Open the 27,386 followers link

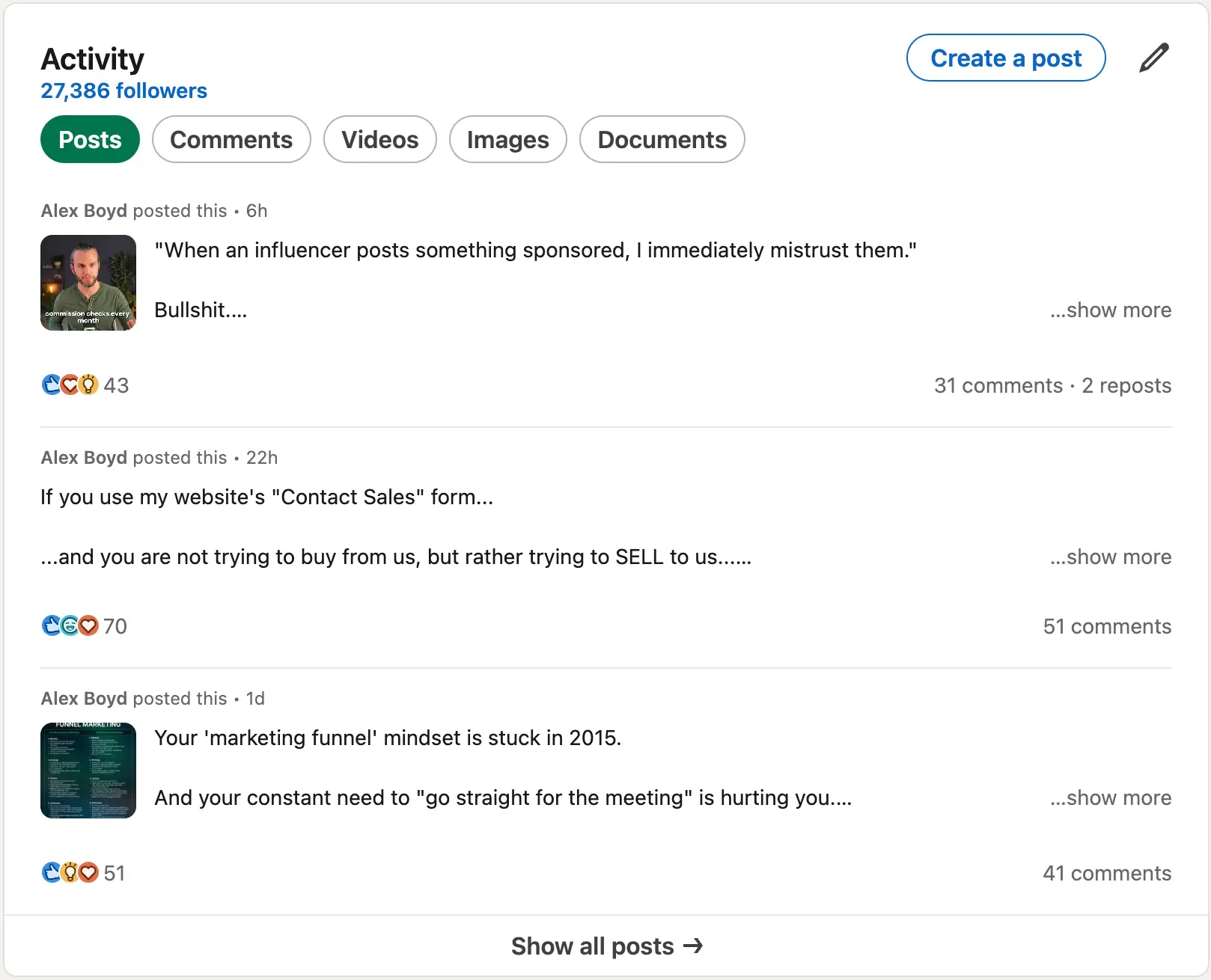[123, 91]
